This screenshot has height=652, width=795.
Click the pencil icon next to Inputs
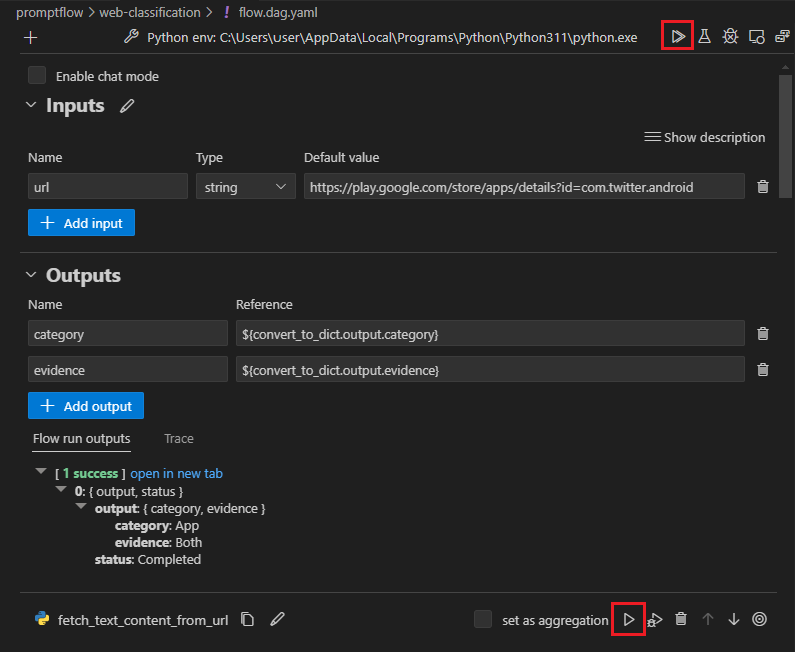(127, 106)
